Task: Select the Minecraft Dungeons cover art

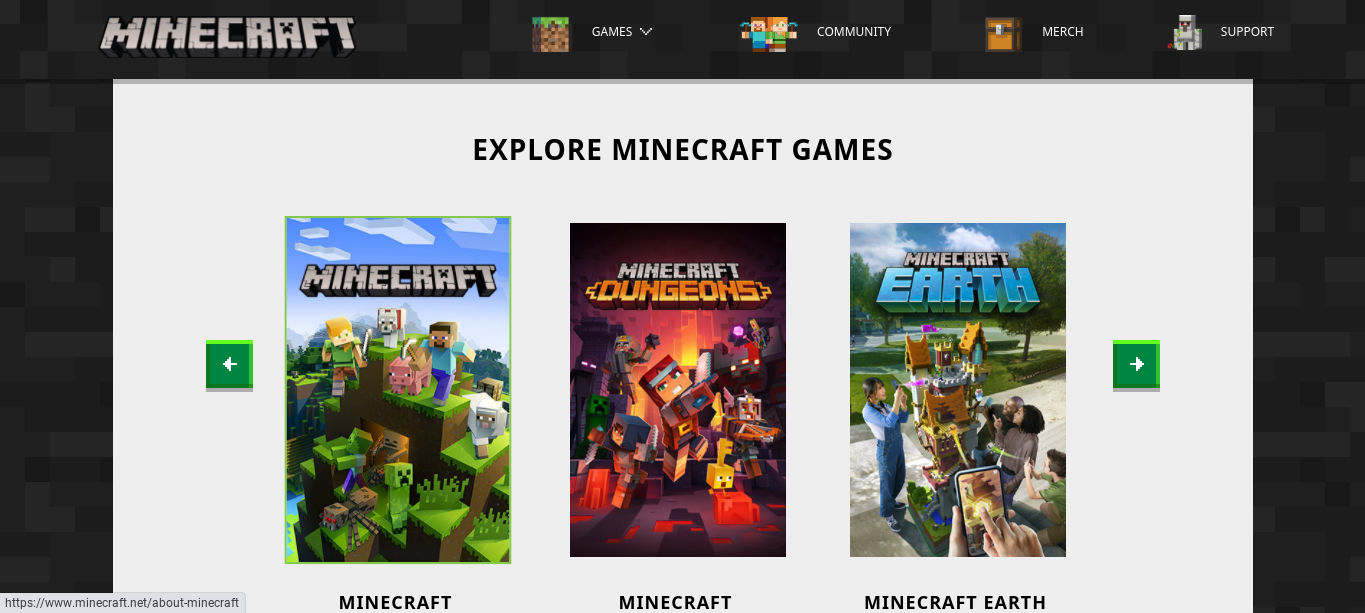Action: click(678, 390)
